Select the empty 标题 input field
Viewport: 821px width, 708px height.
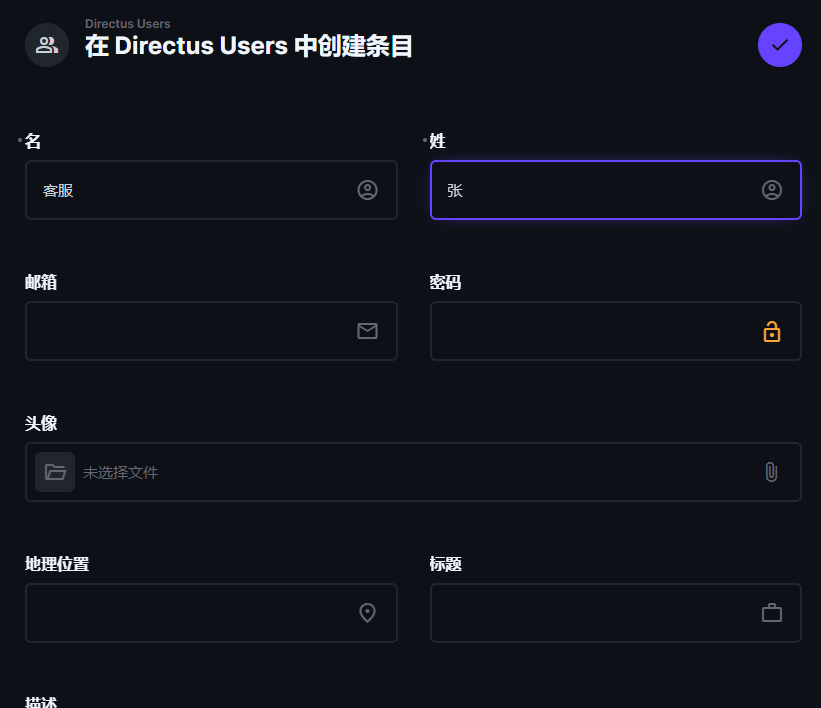(x=616, y=613)
